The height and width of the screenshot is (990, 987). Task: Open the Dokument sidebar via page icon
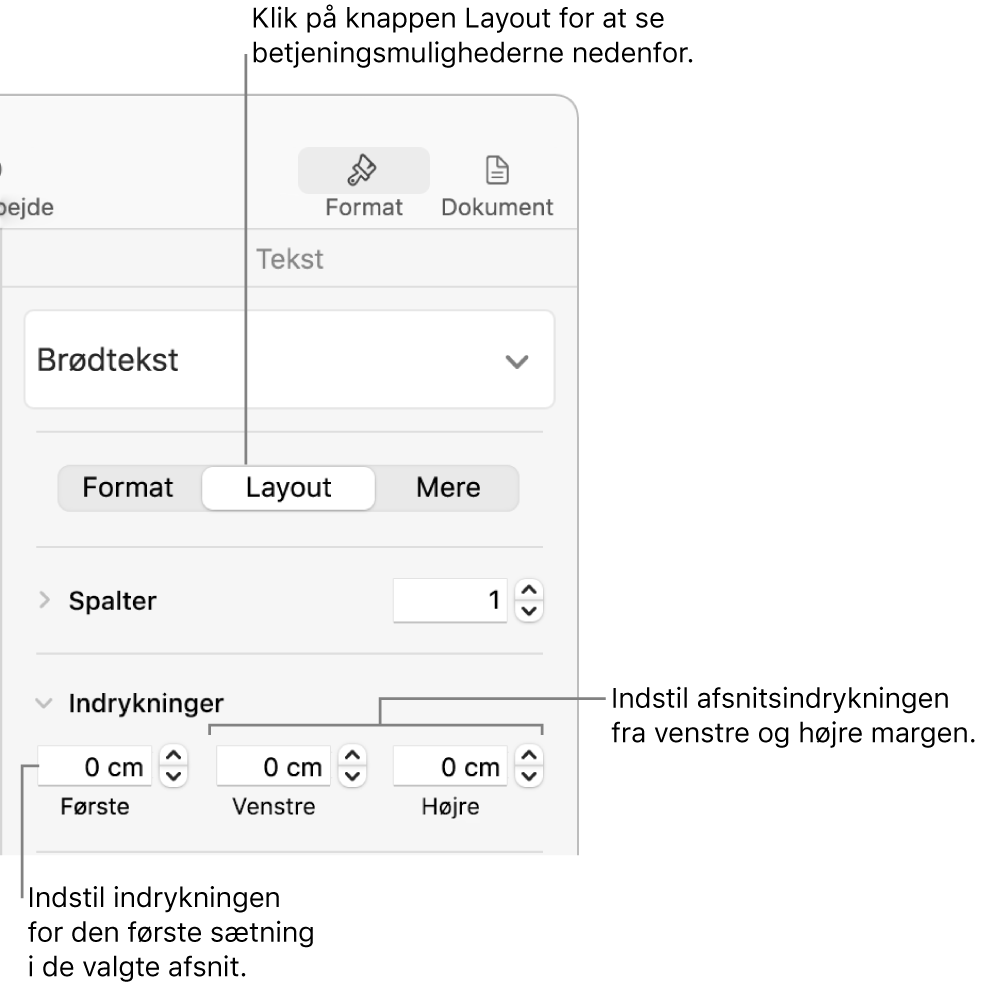[497, 170]
